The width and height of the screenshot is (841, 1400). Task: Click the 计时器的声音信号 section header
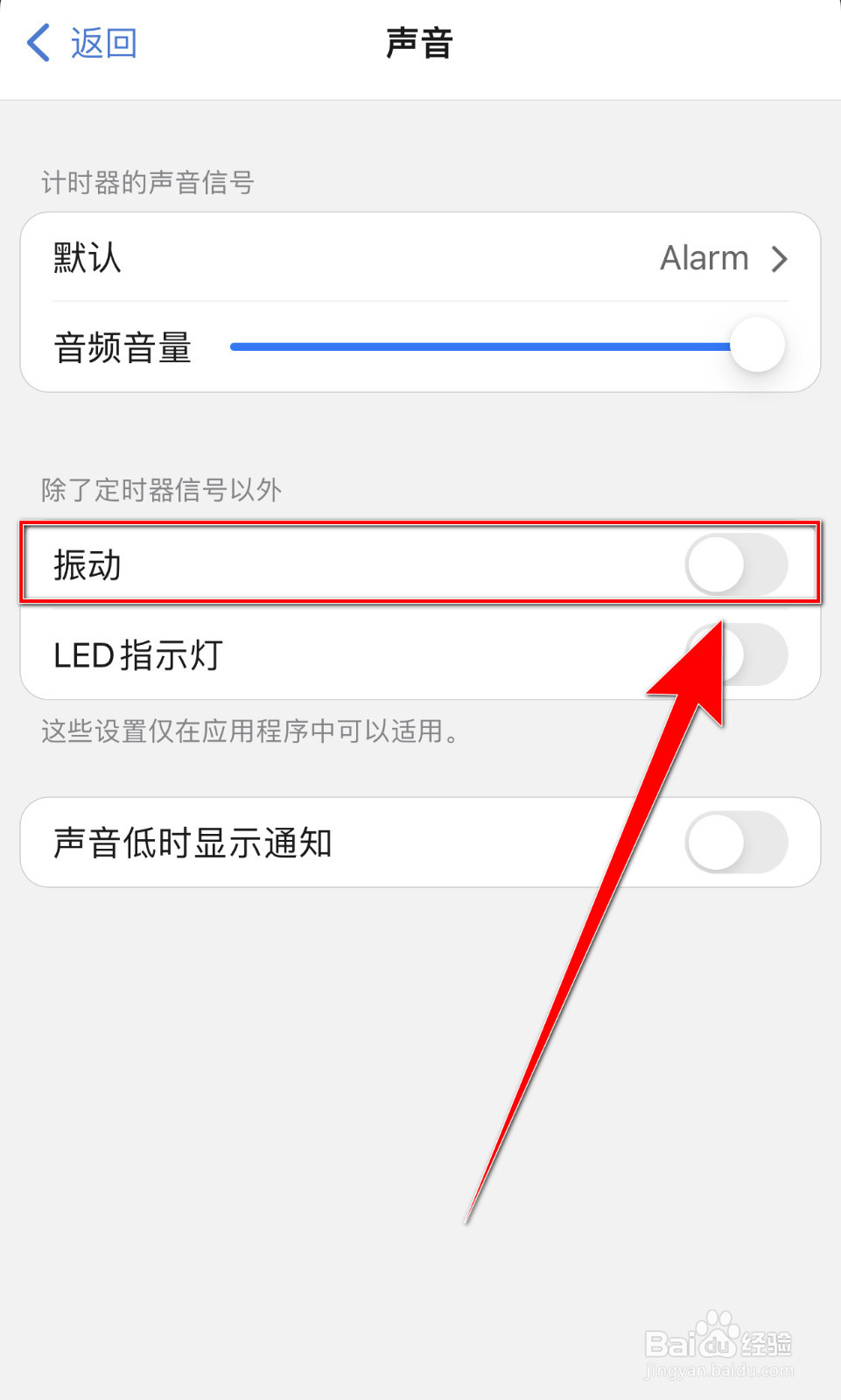pos(147,183)
